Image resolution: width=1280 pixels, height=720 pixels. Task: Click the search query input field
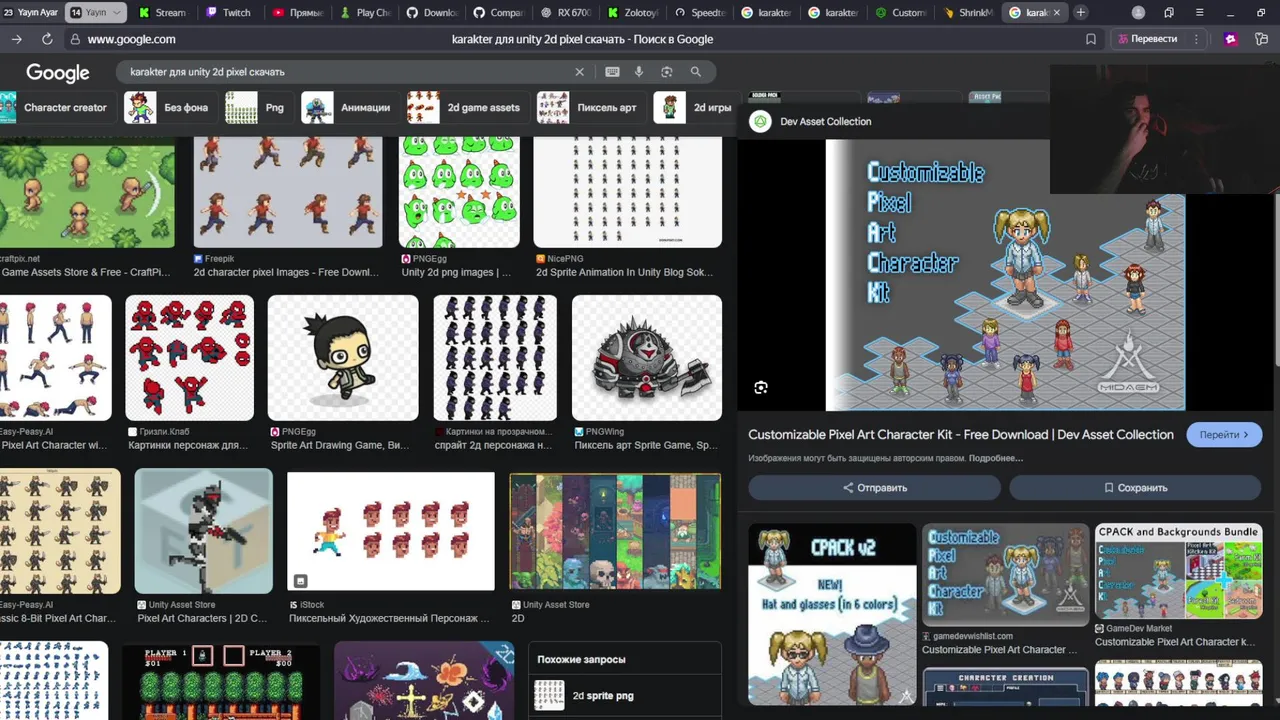345,72
